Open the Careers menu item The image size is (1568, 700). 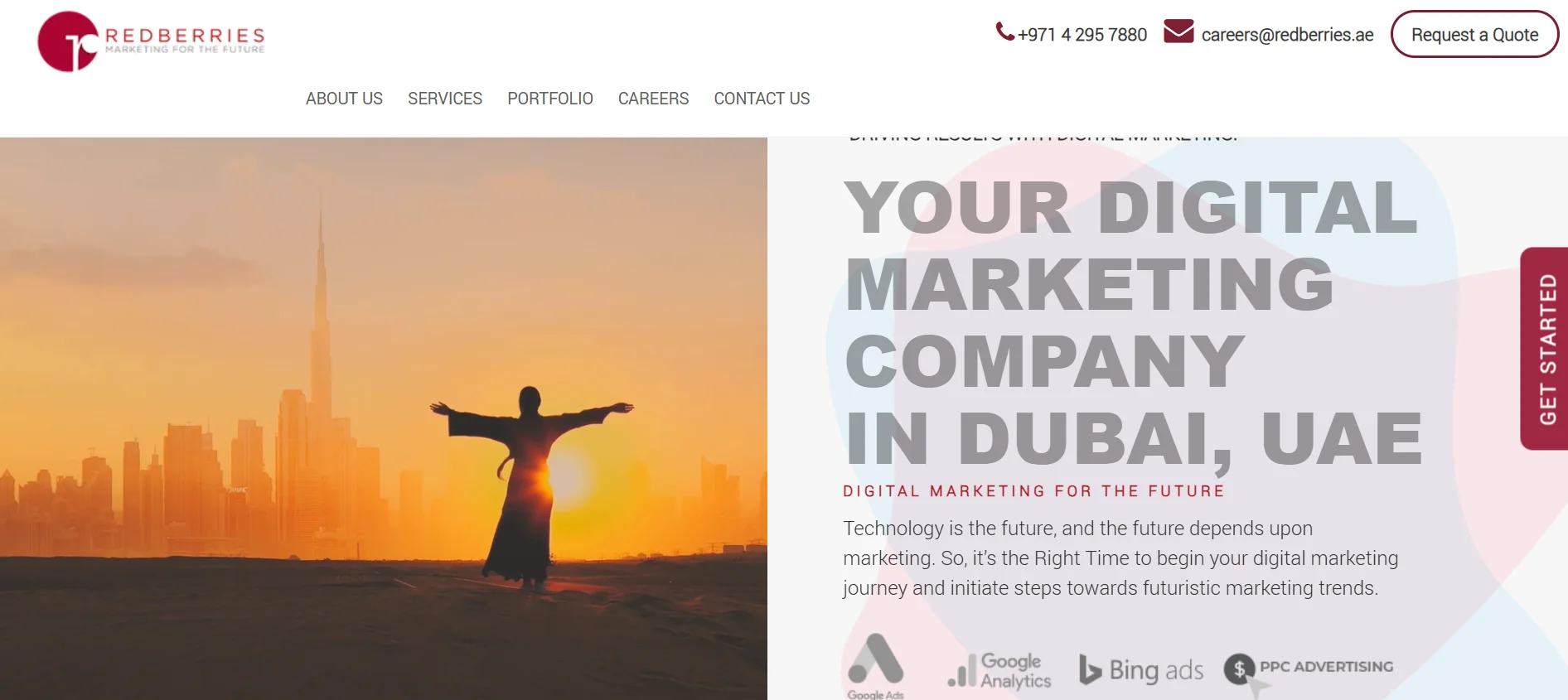653,99
